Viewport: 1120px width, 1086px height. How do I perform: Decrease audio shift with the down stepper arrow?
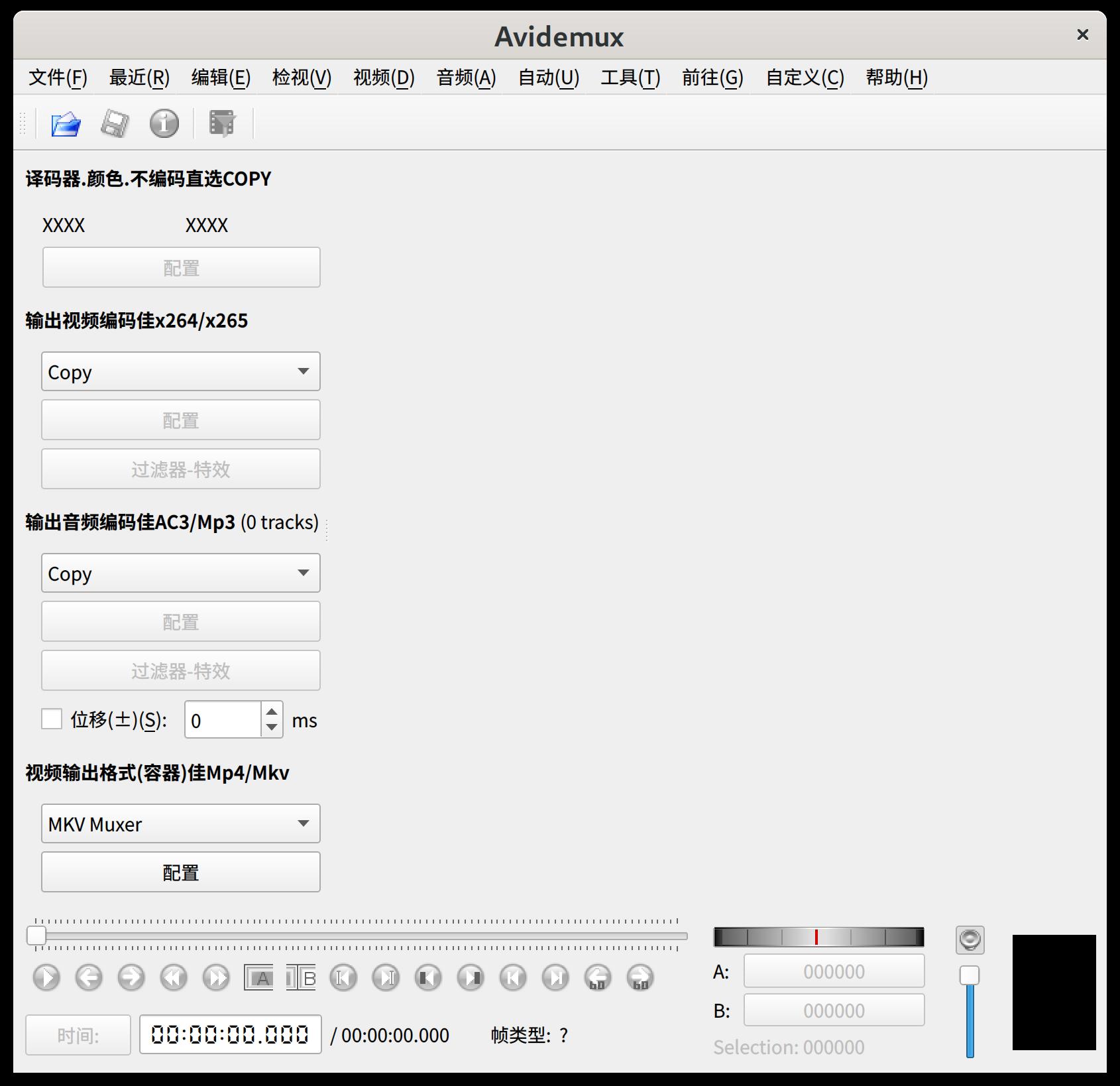tap(272, 727)
